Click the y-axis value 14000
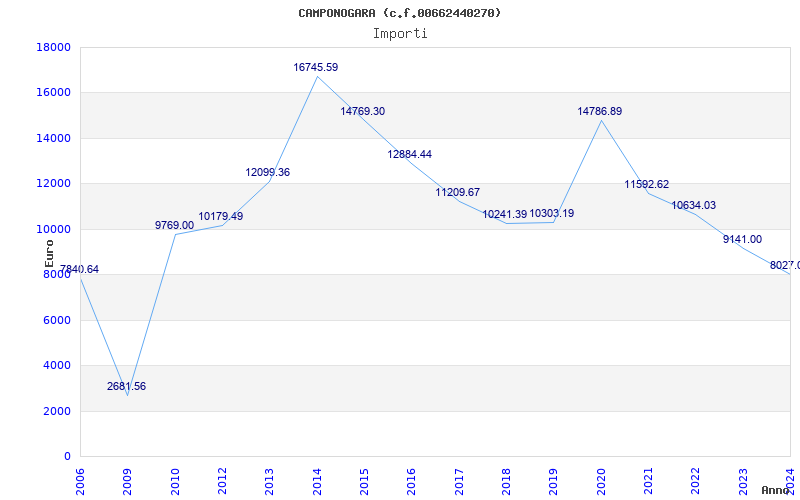Image resolution: width=800 pixels, height=500 pixels. point(54,138)
